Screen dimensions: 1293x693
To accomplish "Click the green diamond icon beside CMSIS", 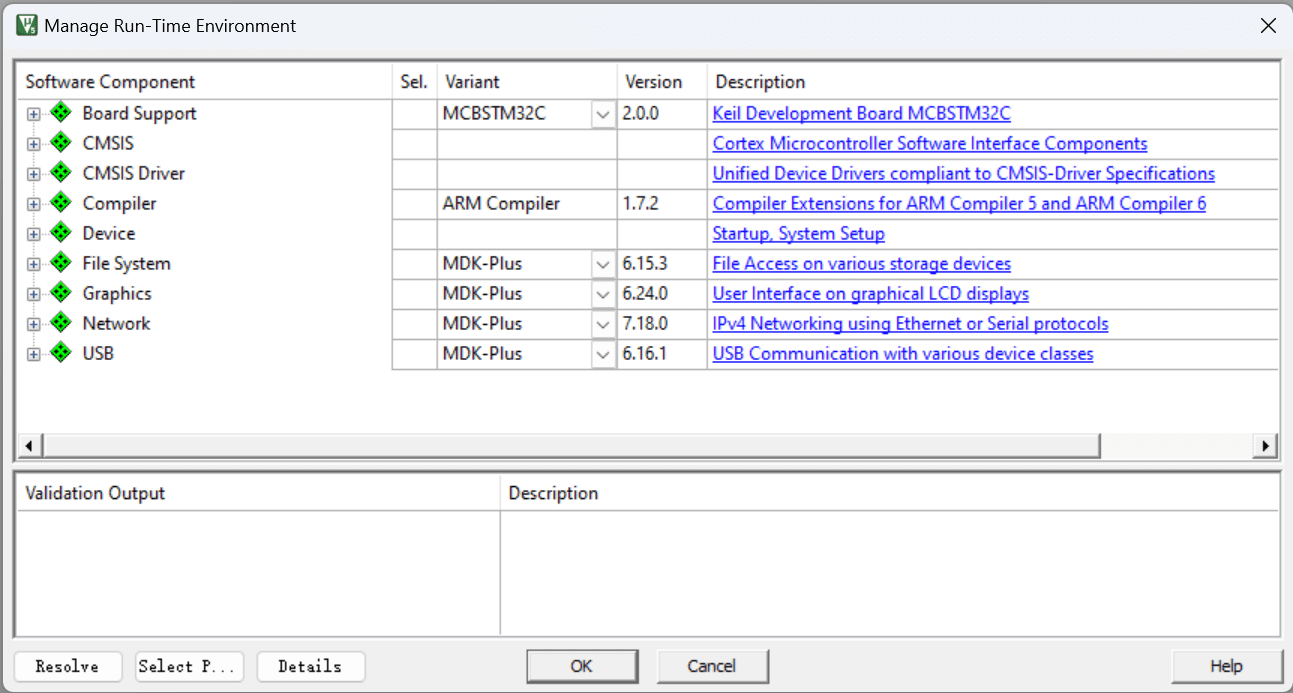I will (x=62, y=143).
